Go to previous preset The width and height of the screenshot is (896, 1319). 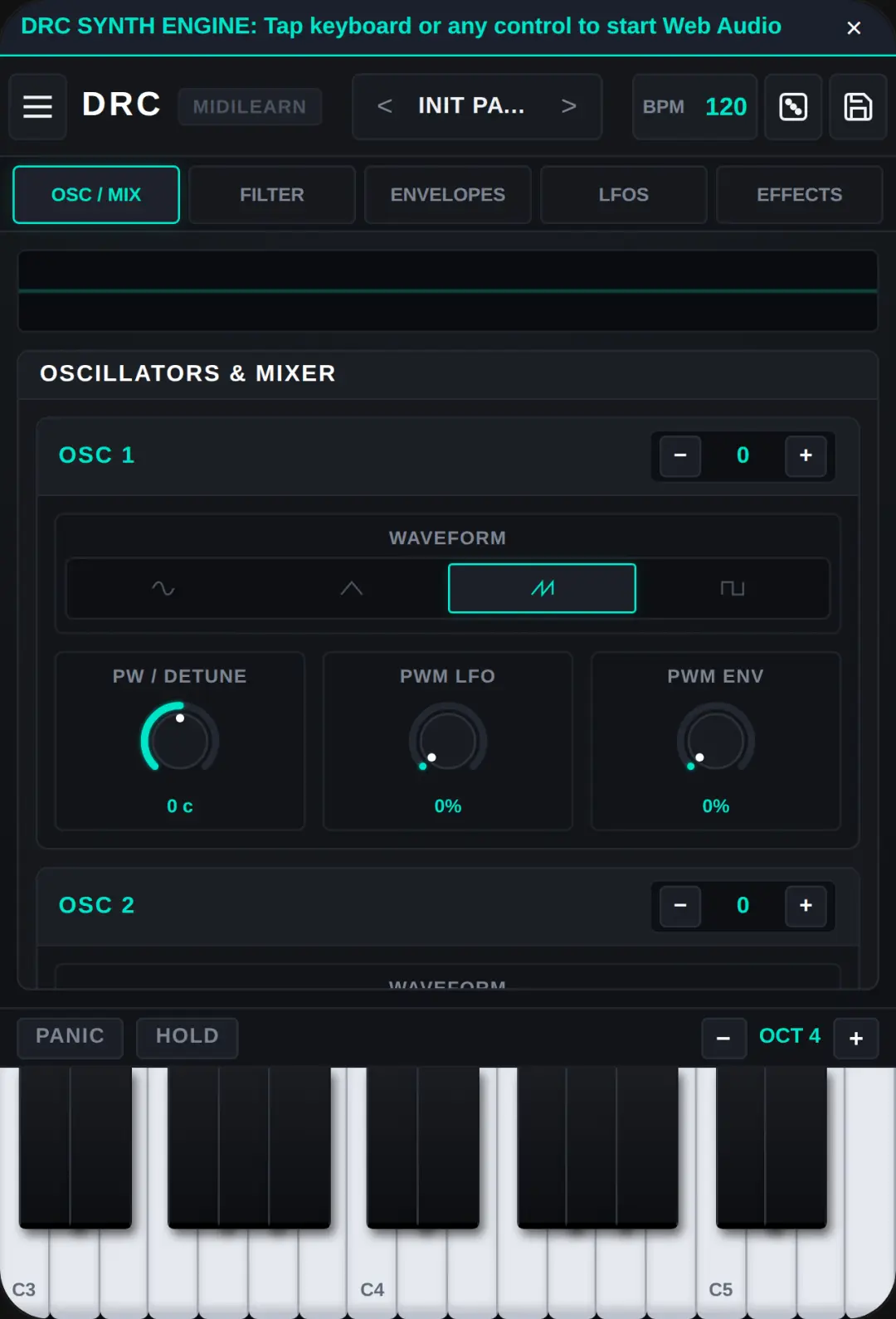pyautogui.click(x=384, y=106)
